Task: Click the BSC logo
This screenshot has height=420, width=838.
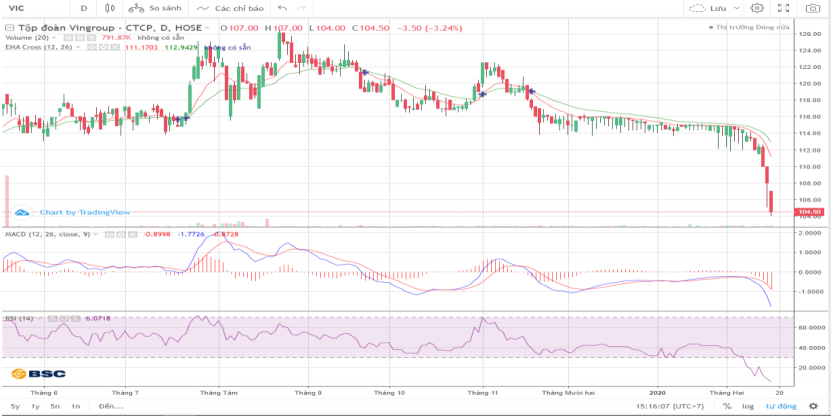Action: pos(38,374)
